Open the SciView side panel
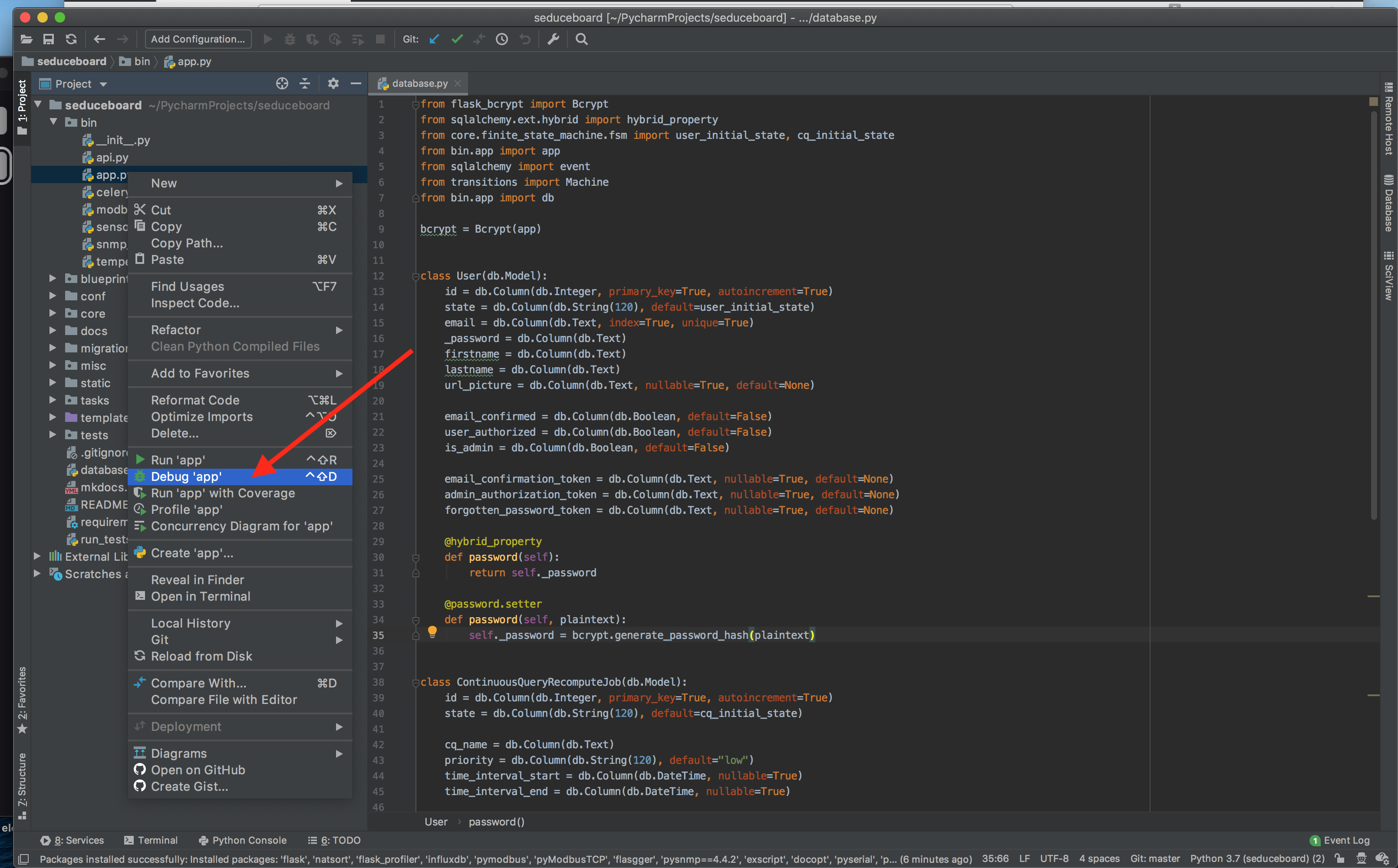The height and width of the screenshot is (868, 1398). [1388, 275]
